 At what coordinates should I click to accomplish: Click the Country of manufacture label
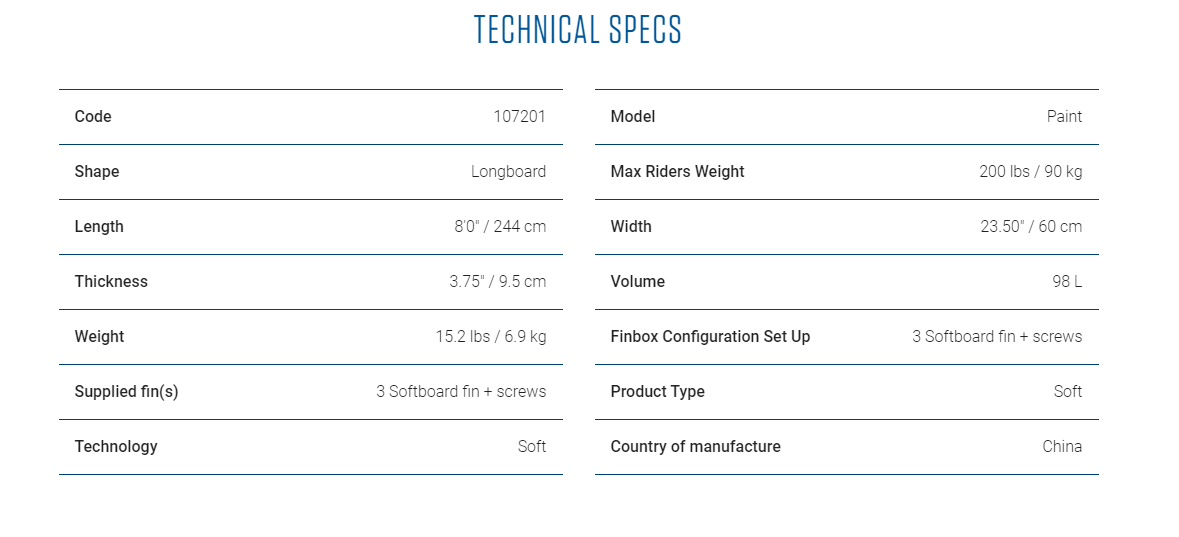[x=696, y=446]
